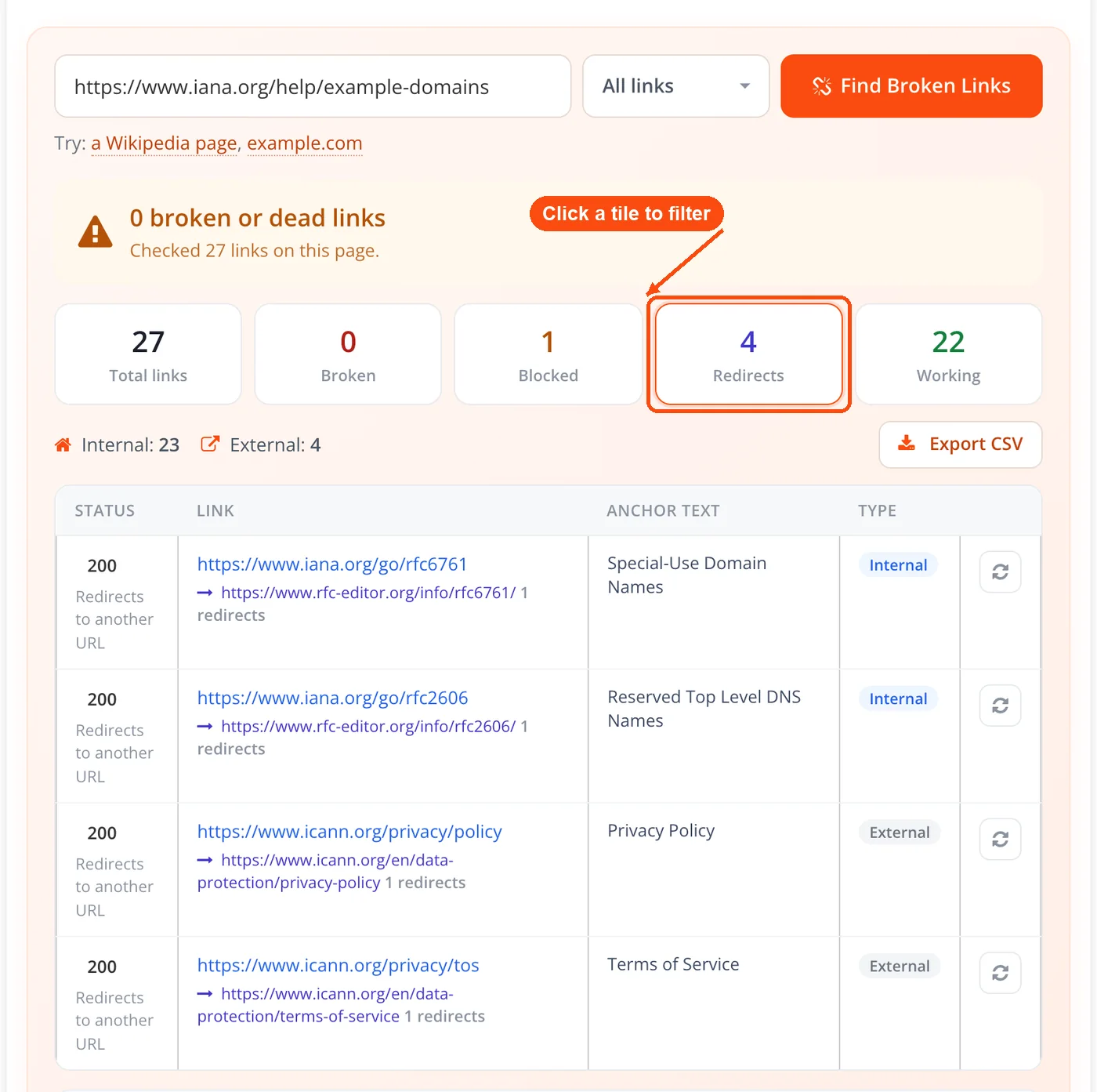The height and width of the screenshot is (1092, 1097).
Task: Open the icann.org terms-of-service redirect target
Action: click(325, 1005)
